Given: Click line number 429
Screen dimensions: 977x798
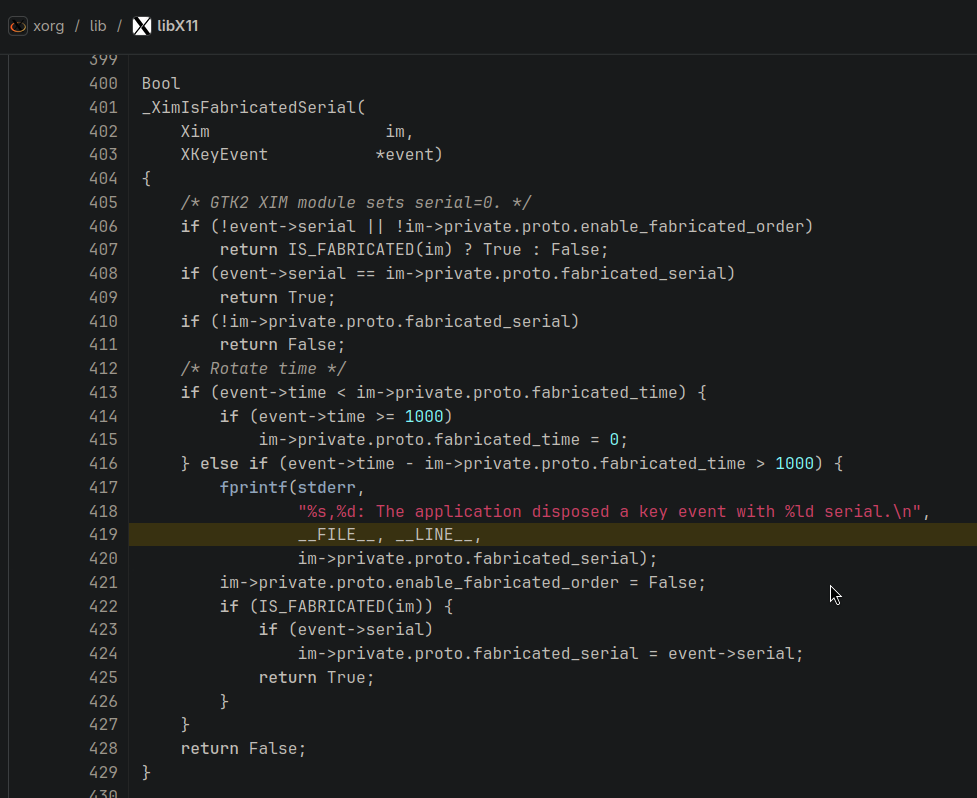Looking at the screenshot, I should 102,772.
